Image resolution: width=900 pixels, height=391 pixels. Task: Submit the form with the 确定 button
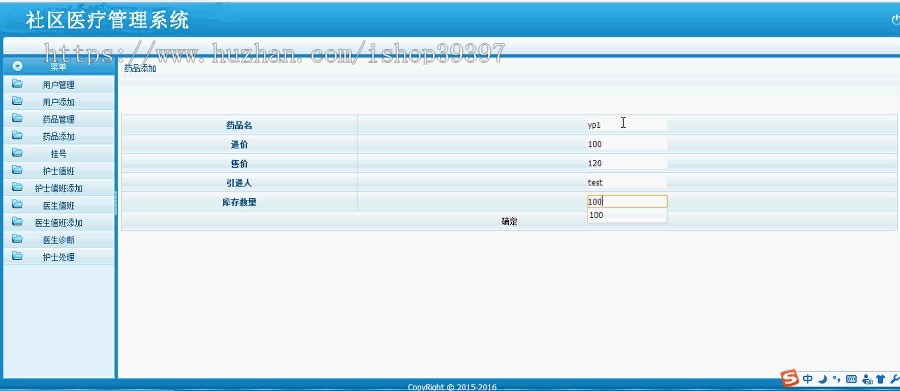tap(509, 222)
